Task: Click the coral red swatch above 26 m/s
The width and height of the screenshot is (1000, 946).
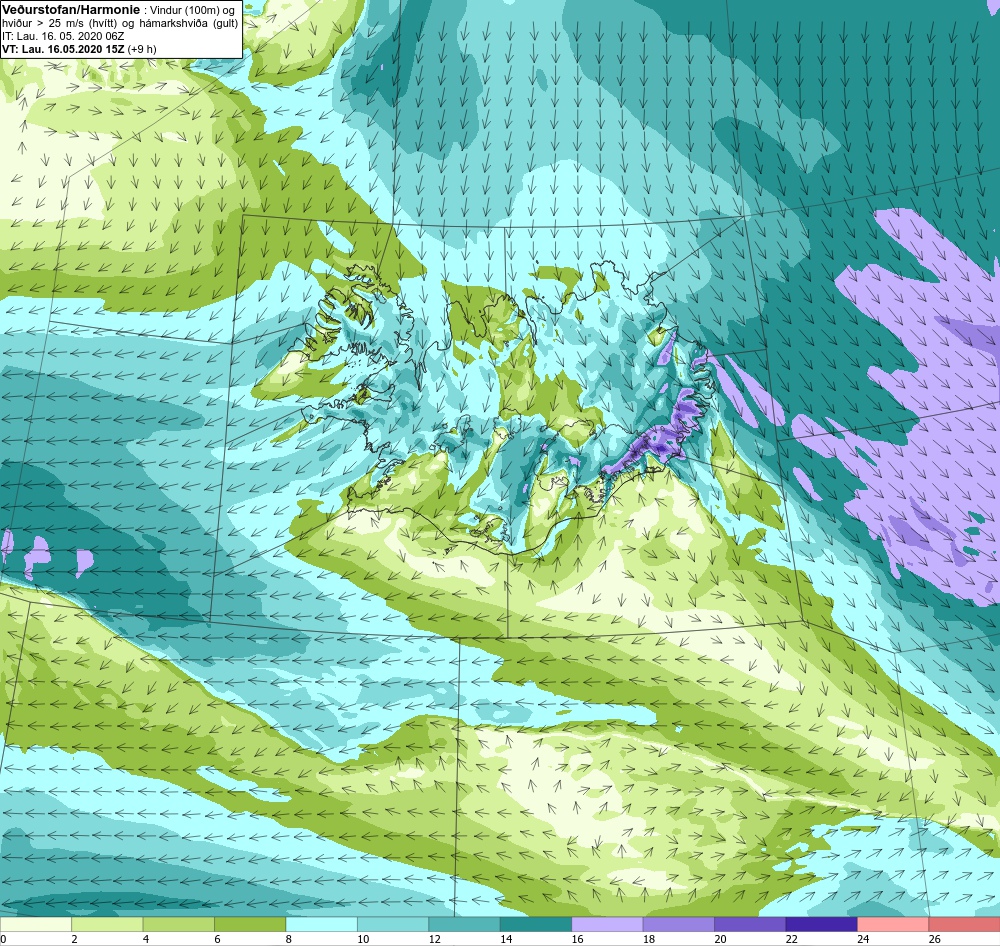Action: pos(964,924)
